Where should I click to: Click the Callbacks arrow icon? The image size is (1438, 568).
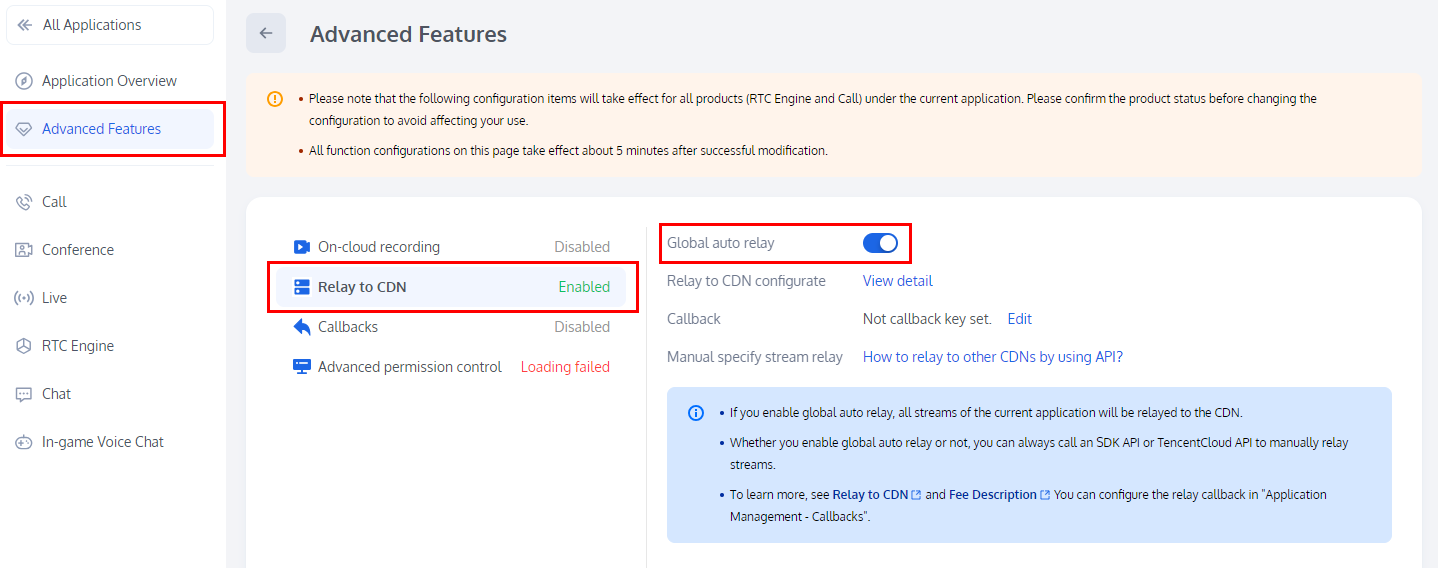tap(302, 327)
